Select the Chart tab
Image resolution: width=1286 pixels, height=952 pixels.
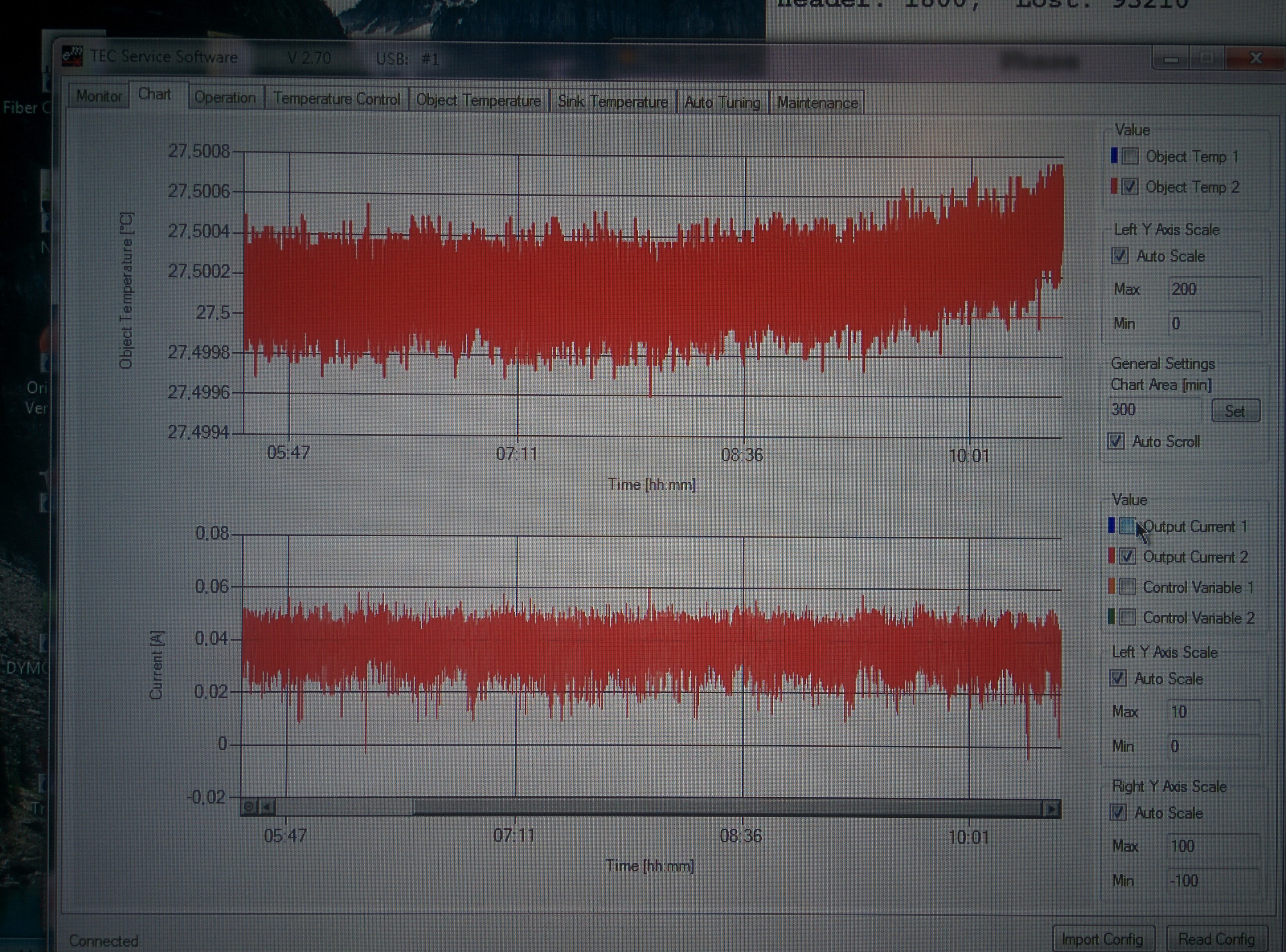(155, 94)
